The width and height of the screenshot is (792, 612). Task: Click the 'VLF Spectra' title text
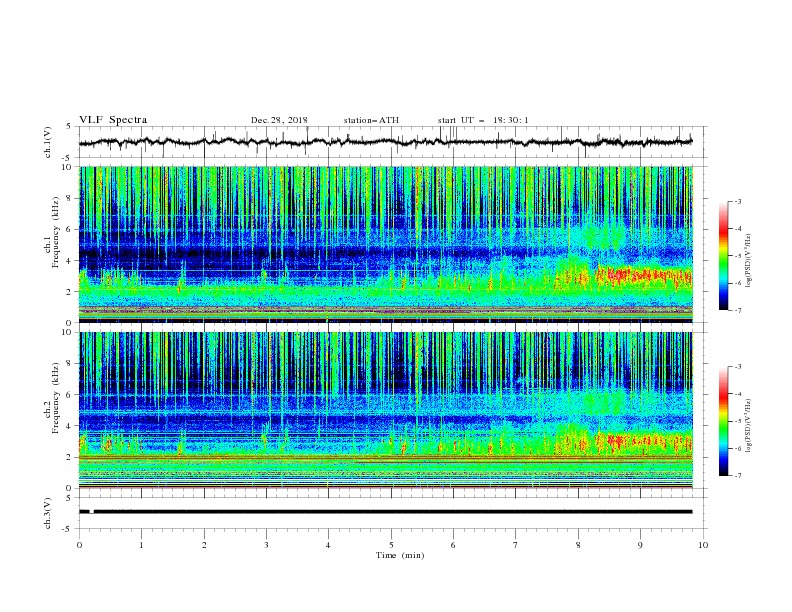pos(113,120)
